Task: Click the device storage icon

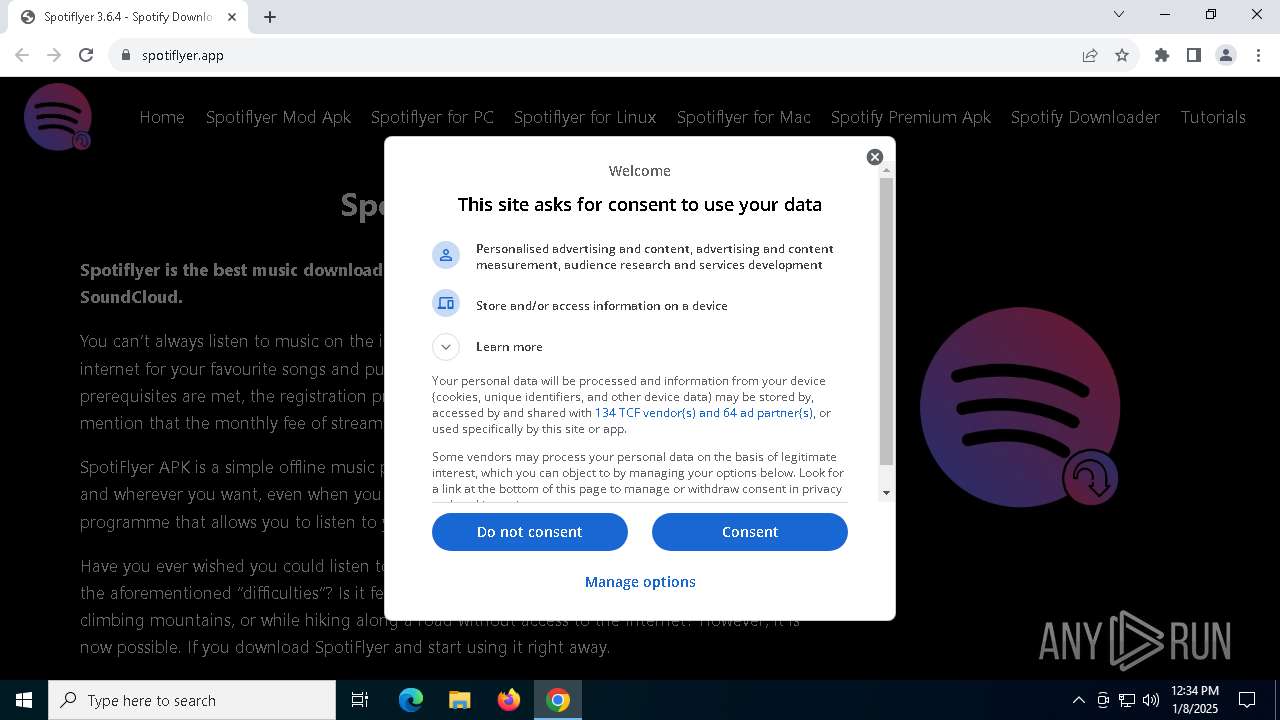Action: pos(446,303)
